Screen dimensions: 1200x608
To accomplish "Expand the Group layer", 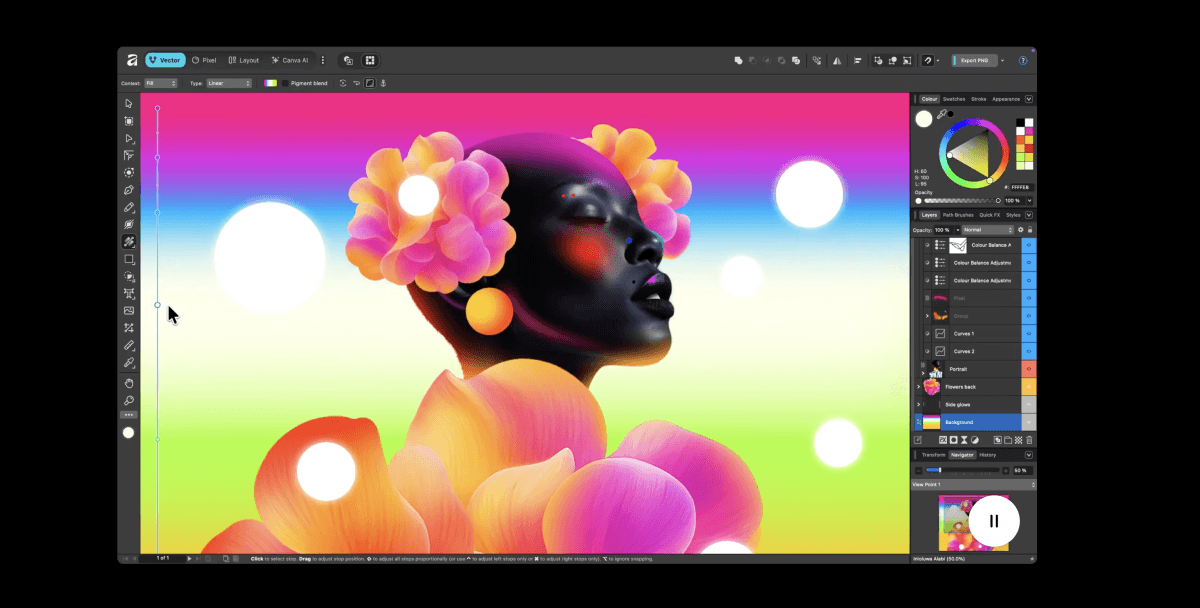I will [x=927, y=316].
